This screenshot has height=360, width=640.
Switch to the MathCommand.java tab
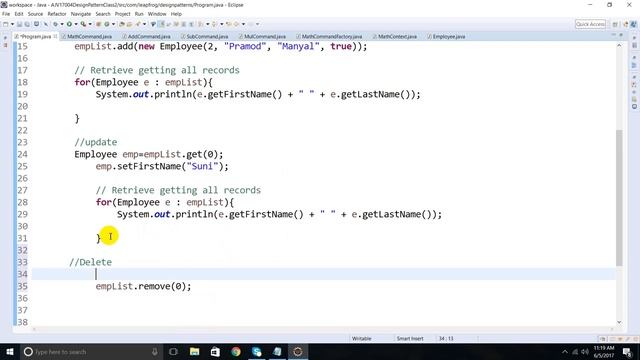tap(89, 36)
